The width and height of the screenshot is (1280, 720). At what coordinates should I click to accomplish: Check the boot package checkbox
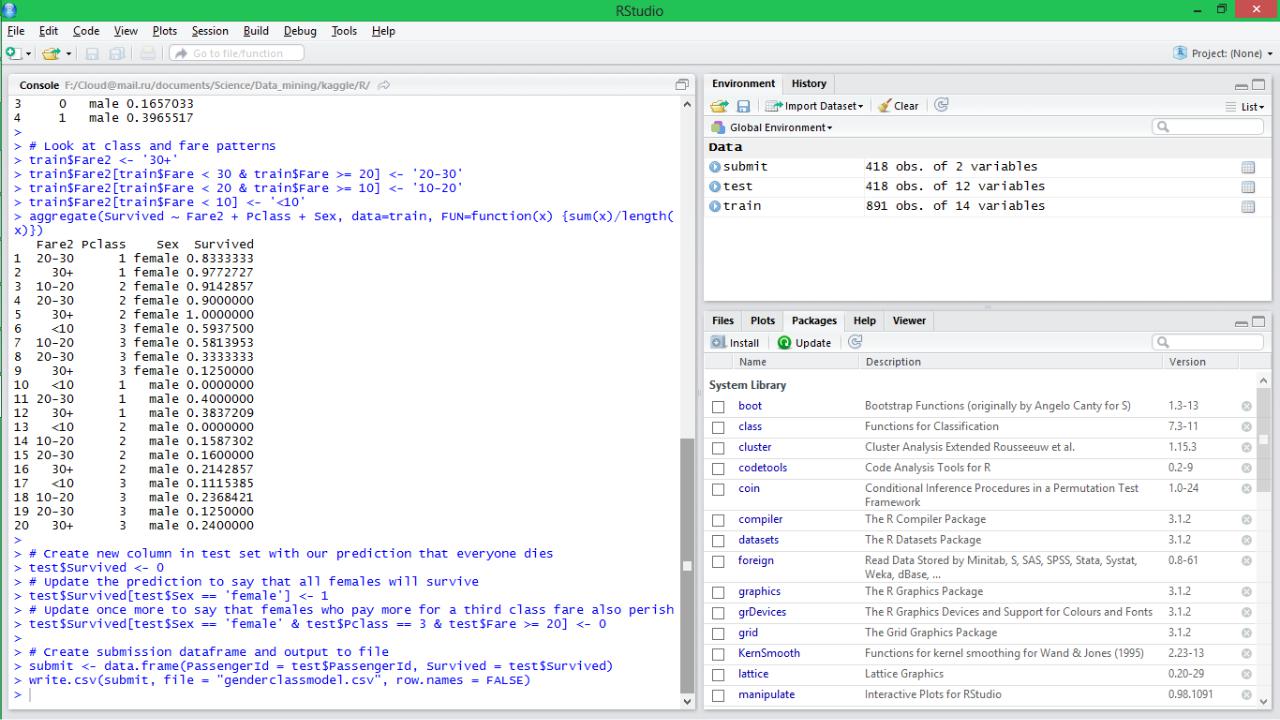(x=718, y=407)
